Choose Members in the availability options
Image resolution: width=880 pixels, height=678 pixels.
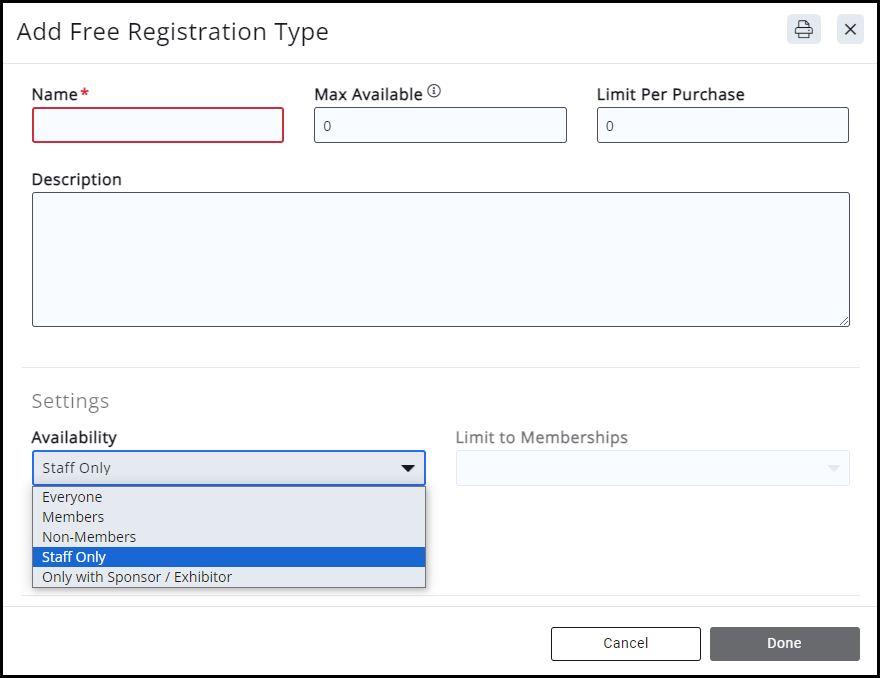pos(73,517)
